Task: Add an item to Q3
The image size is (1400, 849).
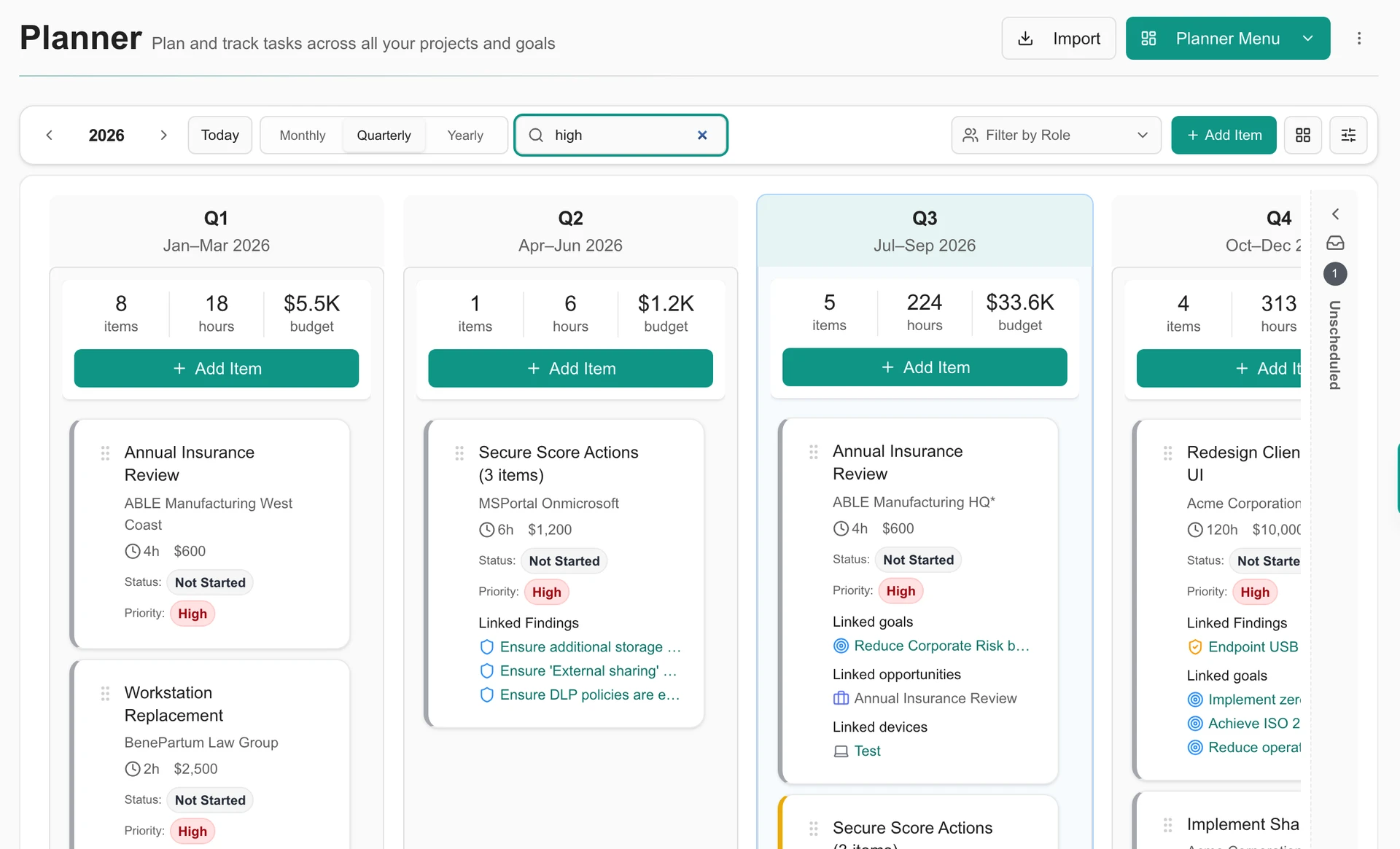Action: click(x=925, y=367)
